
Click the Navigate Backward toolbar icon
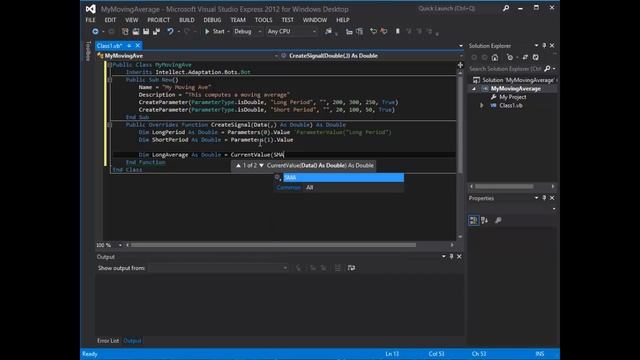95,31
